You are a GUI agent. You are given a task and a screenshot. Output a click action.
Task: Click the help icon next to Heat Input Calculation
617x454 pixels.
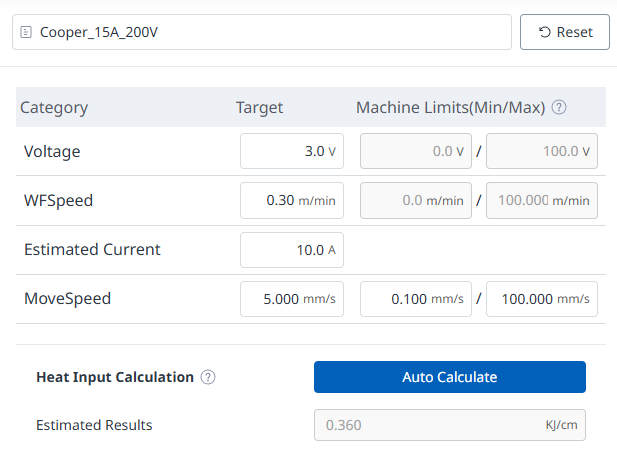click(208, 378)
